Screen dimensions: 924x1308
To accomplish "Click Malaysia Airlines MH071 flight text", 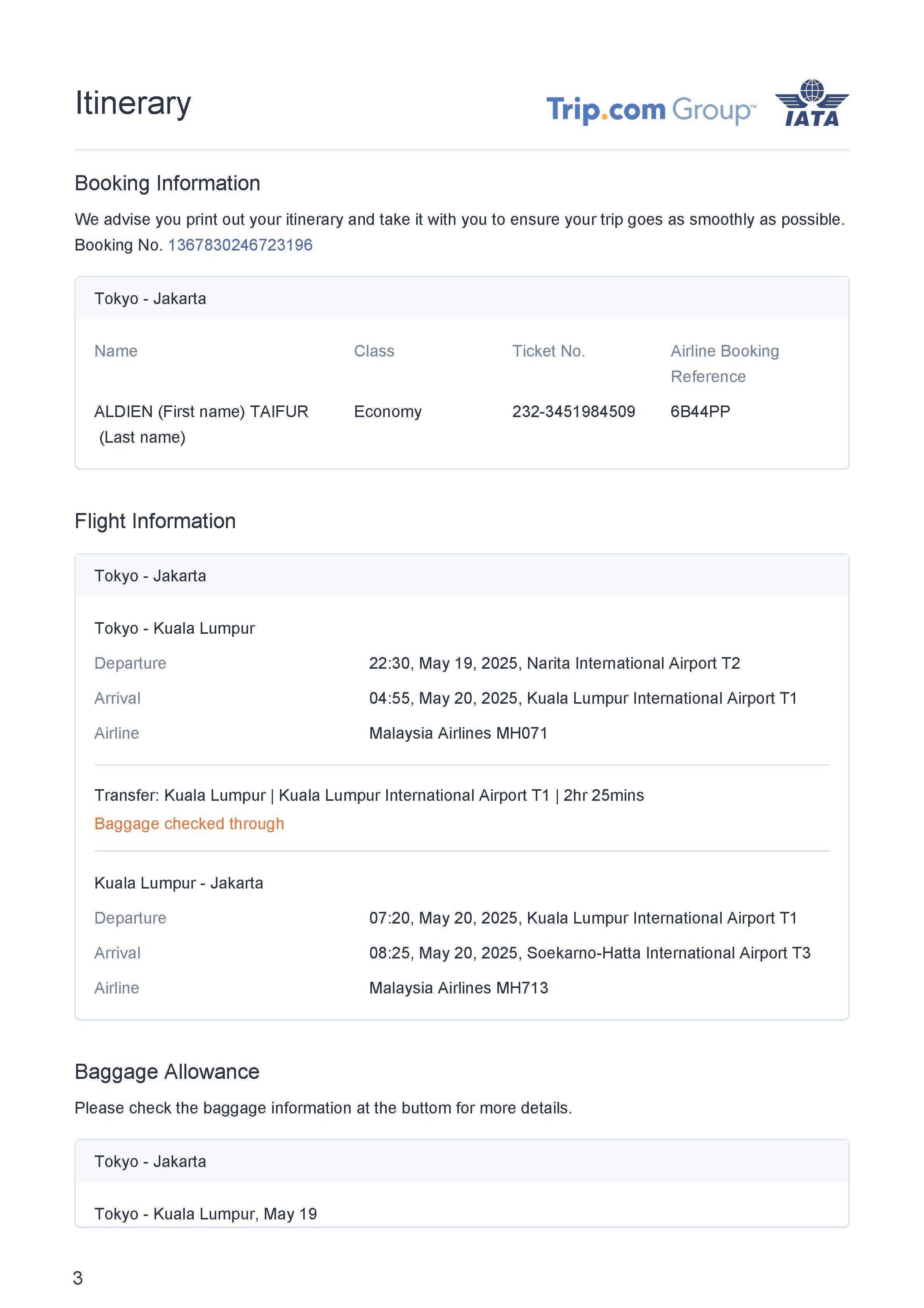I will [x=458, y=733].
